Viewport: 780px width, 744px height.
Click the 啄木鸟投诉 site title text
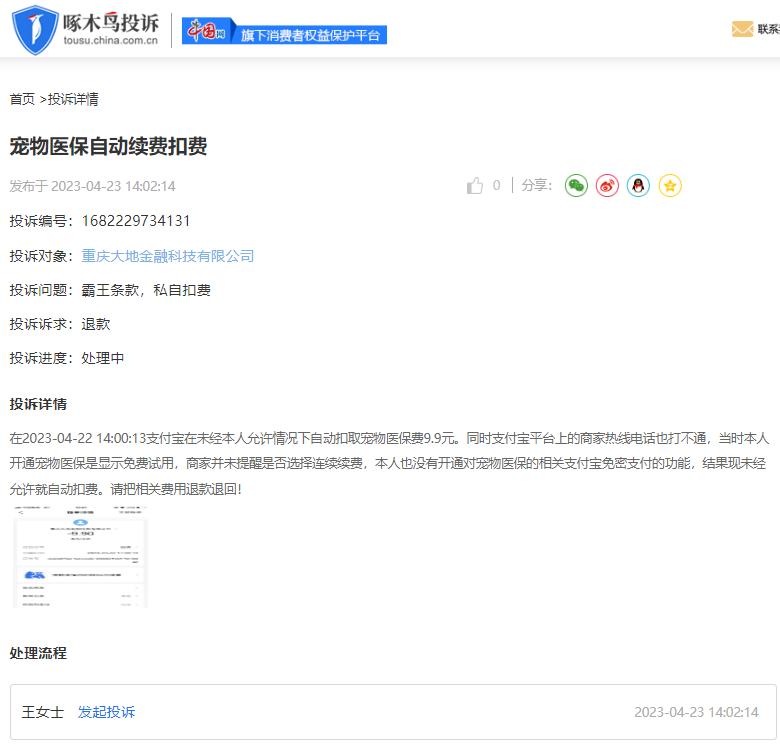(x=110, y=22)
